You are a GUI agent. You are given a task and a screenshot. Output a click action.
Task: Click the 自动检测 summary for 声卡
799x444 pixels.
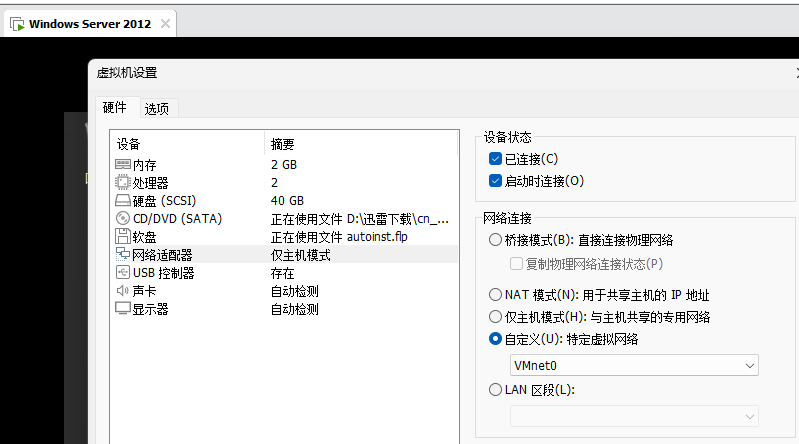click(x=295, y=291)
